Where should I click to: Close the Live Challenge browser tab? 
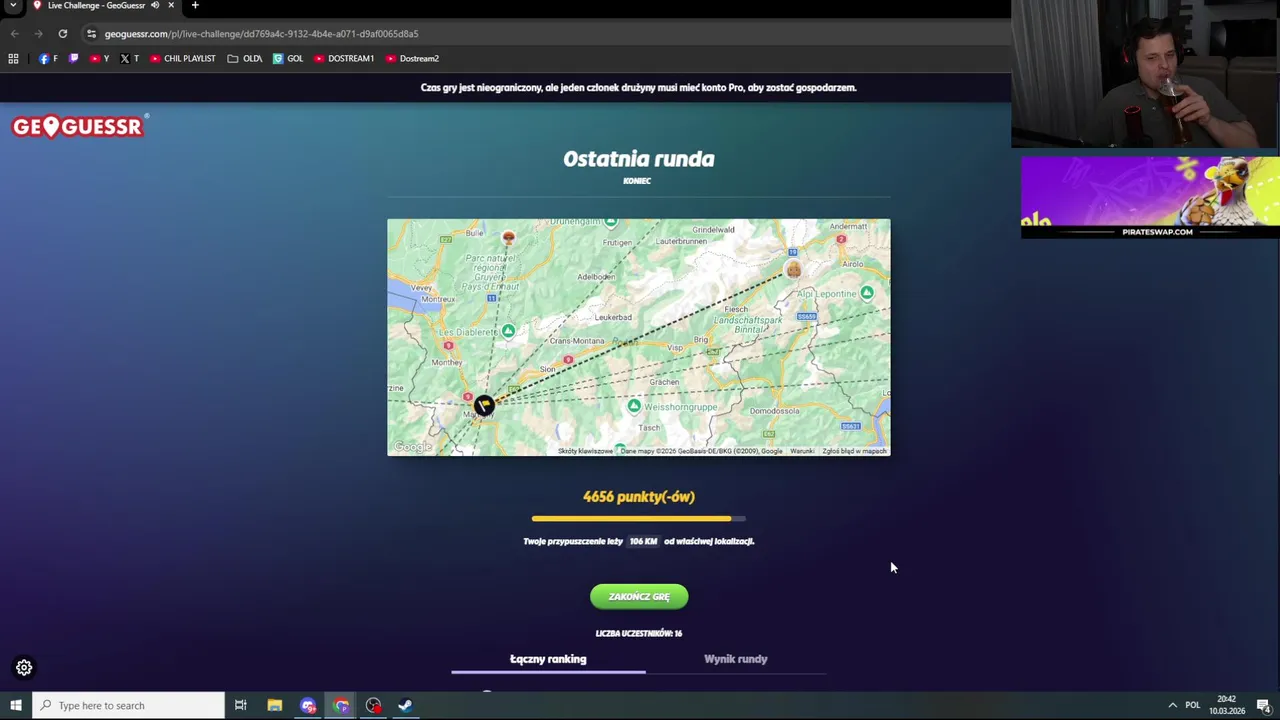click(x=171, y=5)
